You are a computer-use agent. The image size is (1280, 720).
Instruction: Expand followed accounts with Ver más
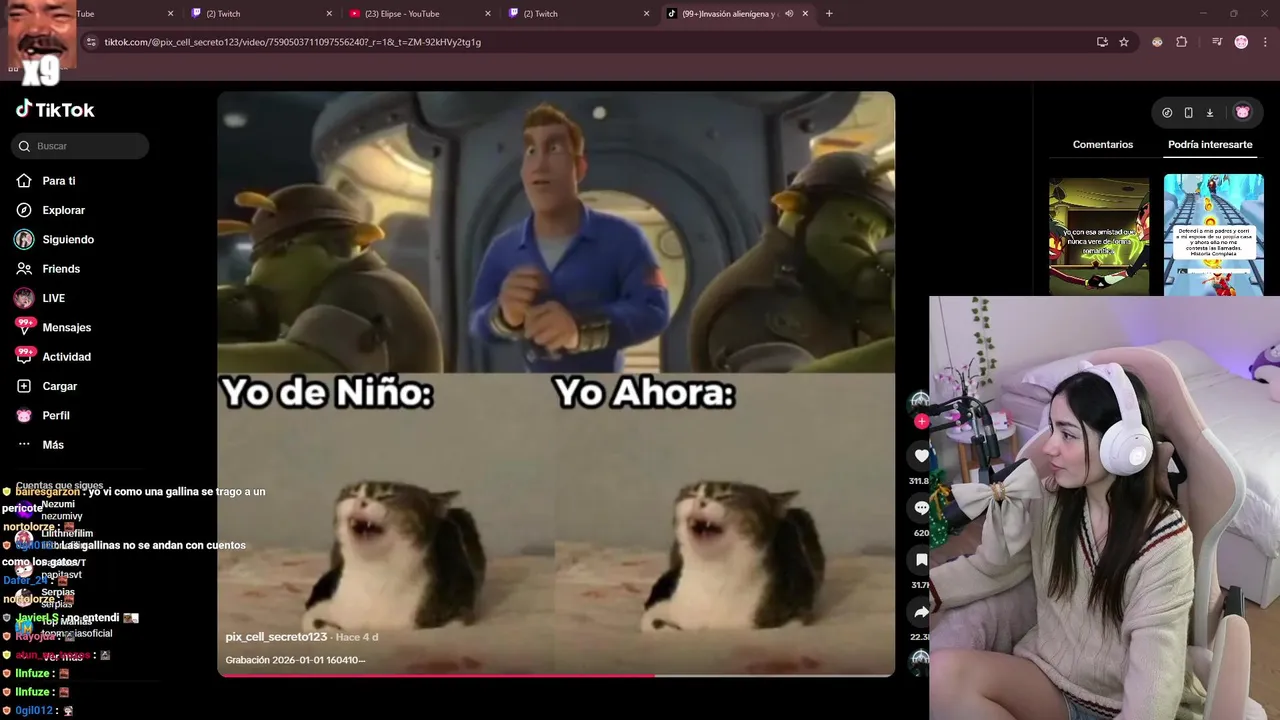pyautogui.click(x=63, y=657)
